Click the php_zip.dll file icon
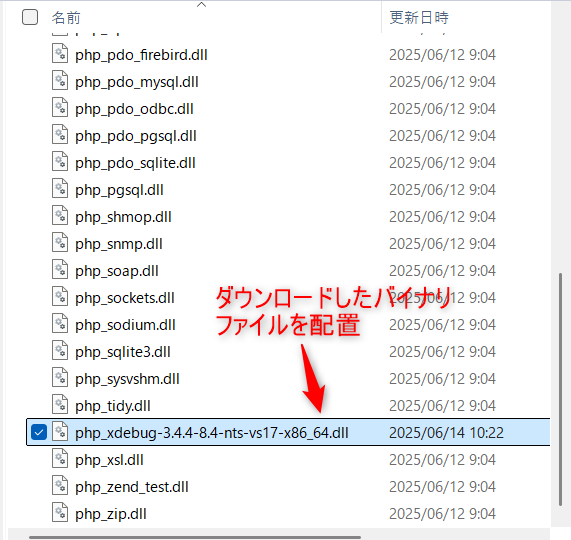 [x=60, y=512]
